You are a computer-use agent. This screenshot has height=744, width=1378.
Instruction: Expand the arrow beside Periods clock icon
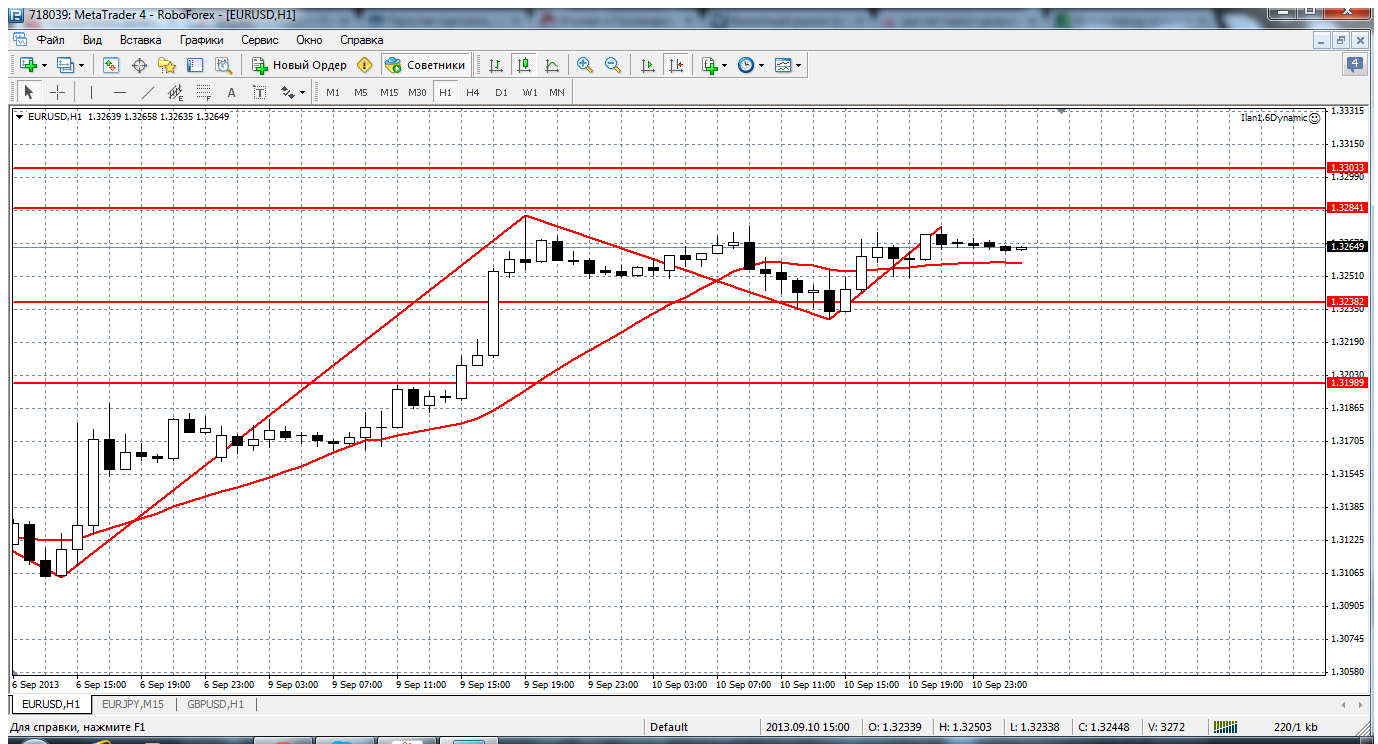(x=762, y=65)
